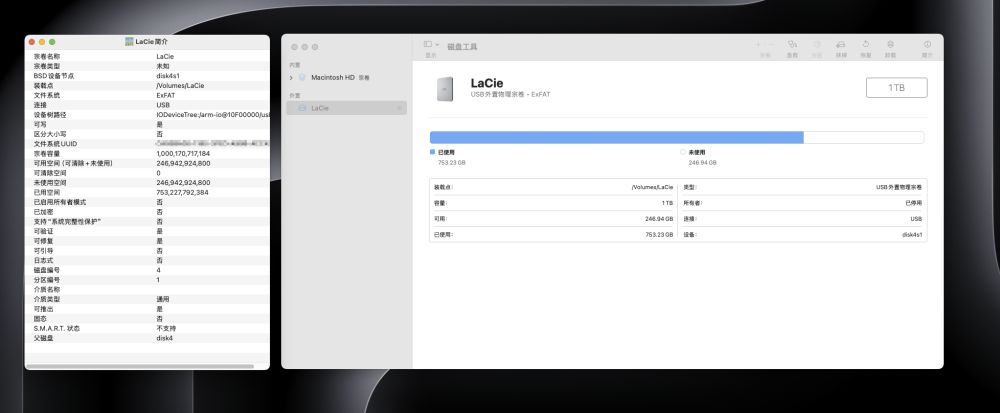Image resolution: width=1000 pixels, height=413 pixels.
Task: Click the remove volume minus icon
Action: click(772, 45)
